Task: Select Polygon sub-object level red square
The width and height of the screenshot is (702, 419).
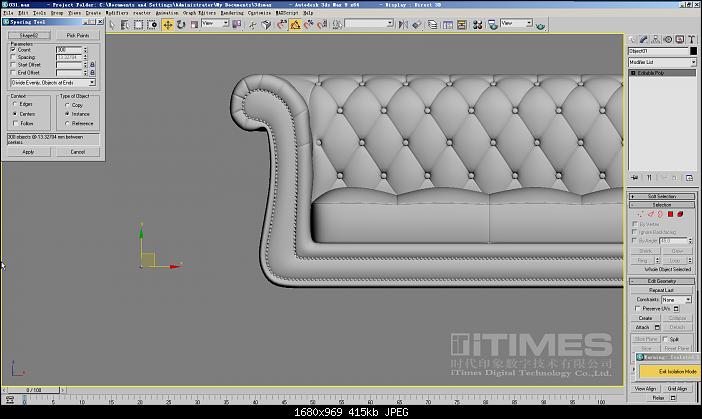Action: [x=670, y=214]
